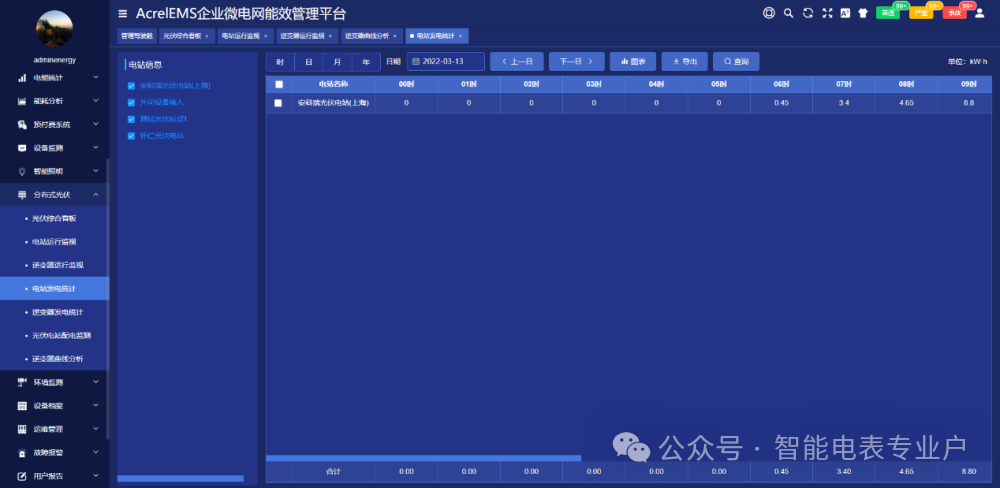Enter fullscreen with the expand arrows icon
This screenshot has width=1000, height=488.
[827, 13]
